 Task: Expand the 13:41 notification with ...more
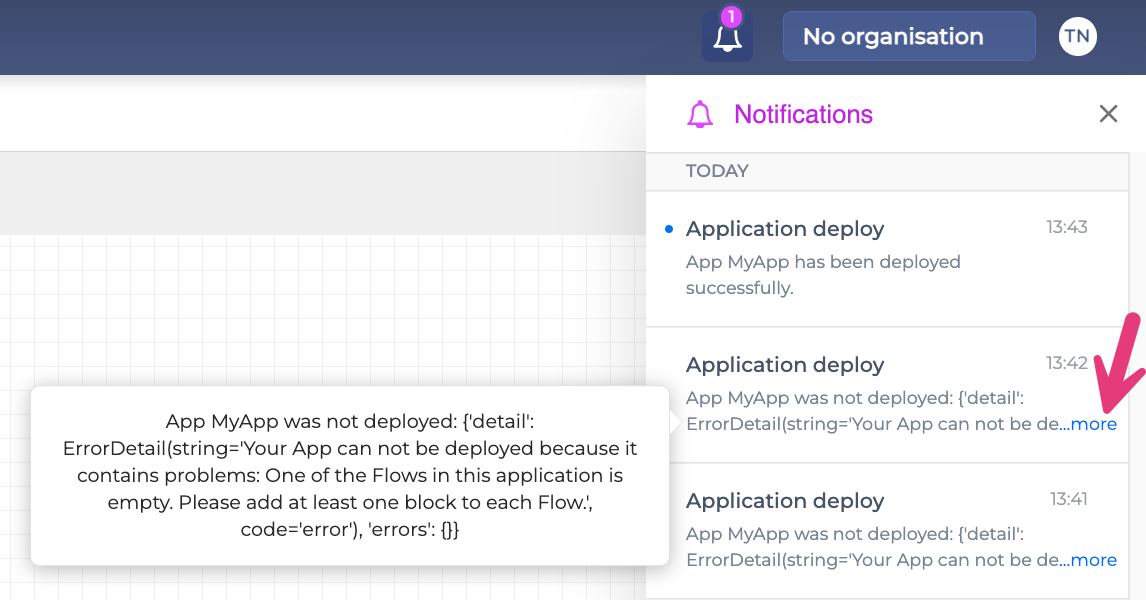pyautogui.click(x=1089, y=560)
